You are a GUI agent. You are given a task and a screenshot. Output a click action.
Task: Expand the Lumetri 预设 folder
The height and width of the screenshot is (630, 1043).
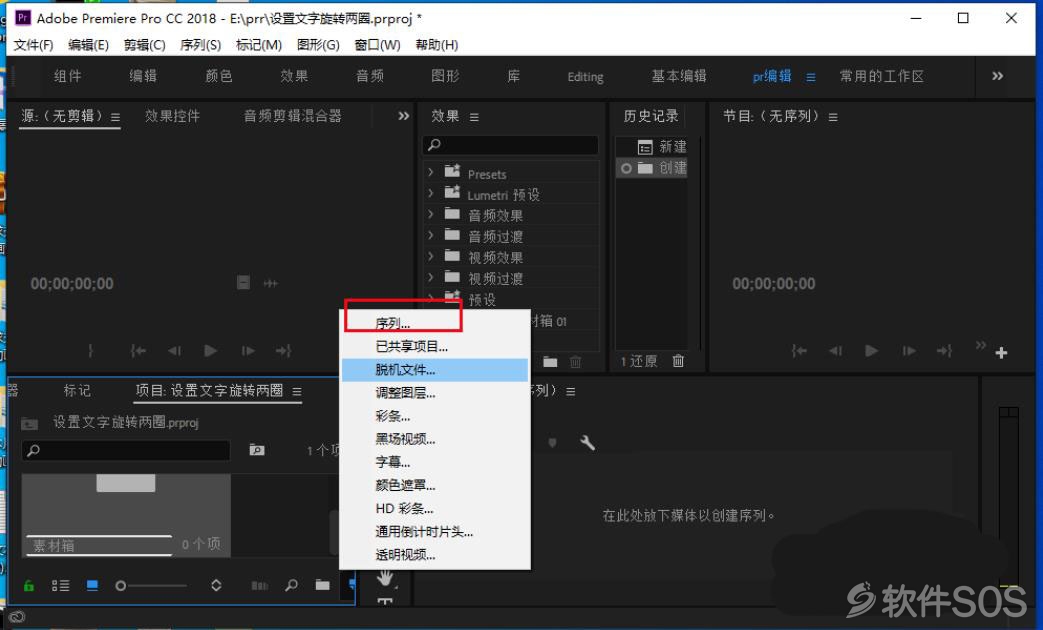click(x=430, y=194)
